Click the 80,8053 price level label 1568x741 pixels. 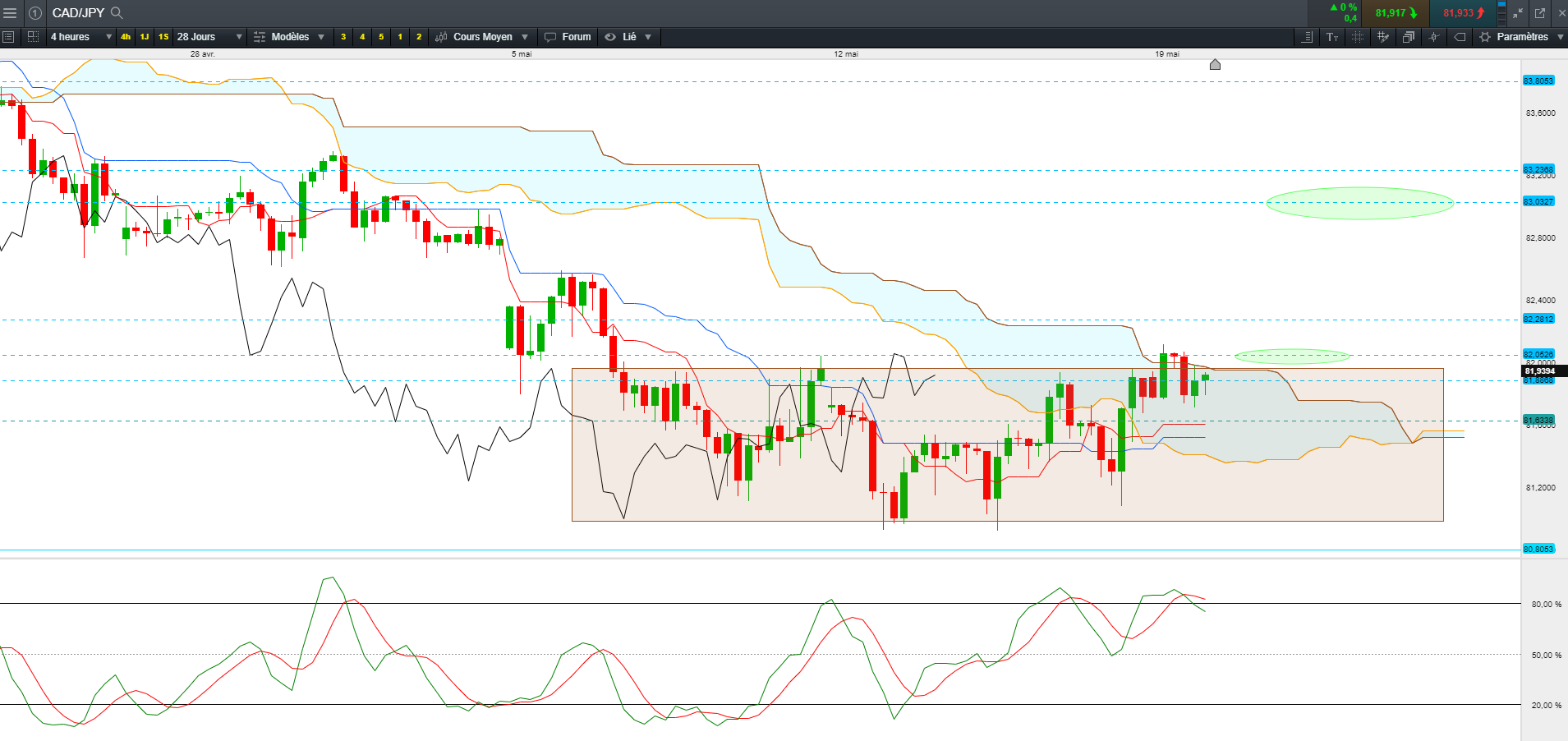point(1538,549)
